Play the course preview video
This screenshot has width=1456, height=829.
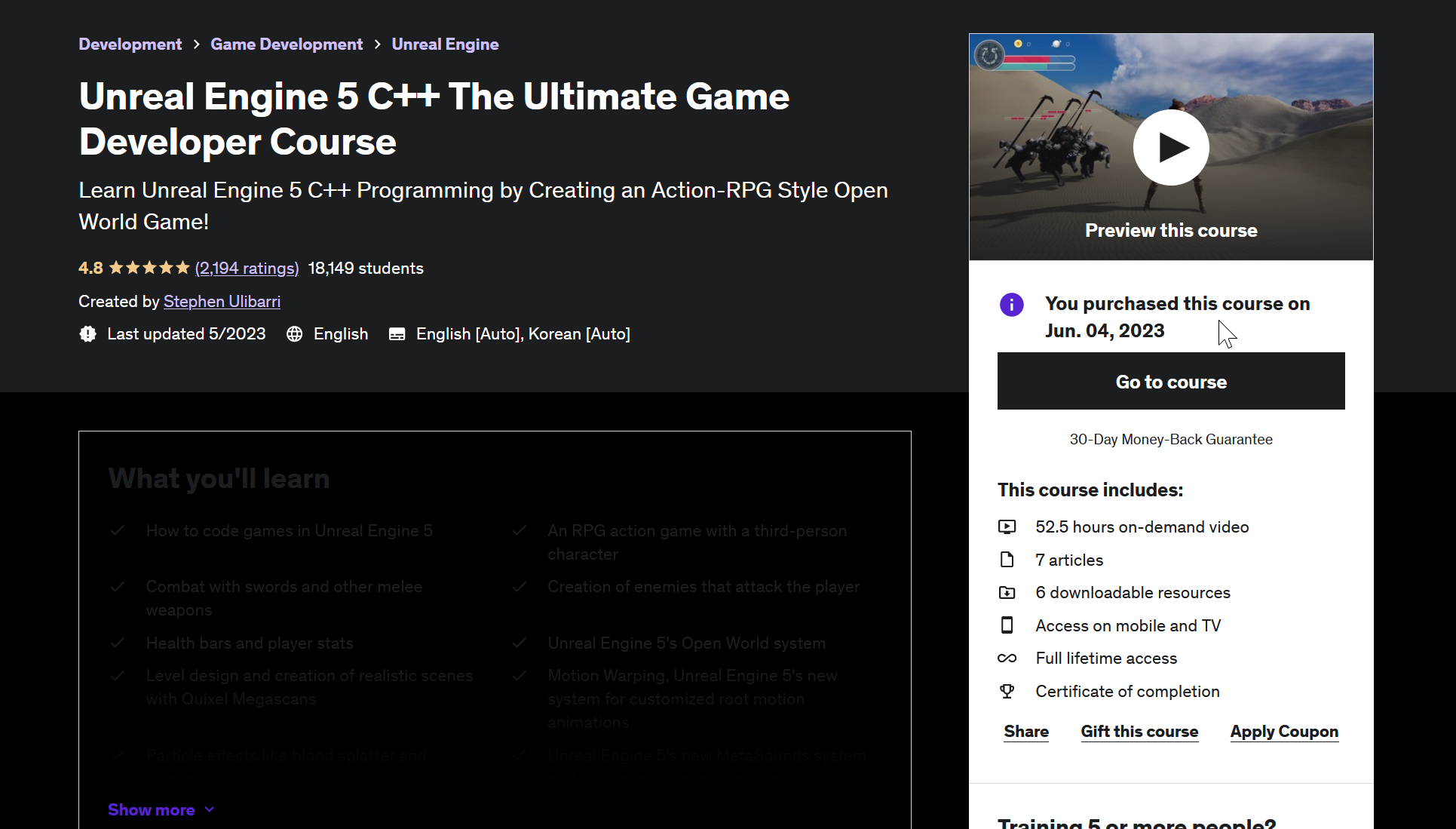pos(1170,147)
